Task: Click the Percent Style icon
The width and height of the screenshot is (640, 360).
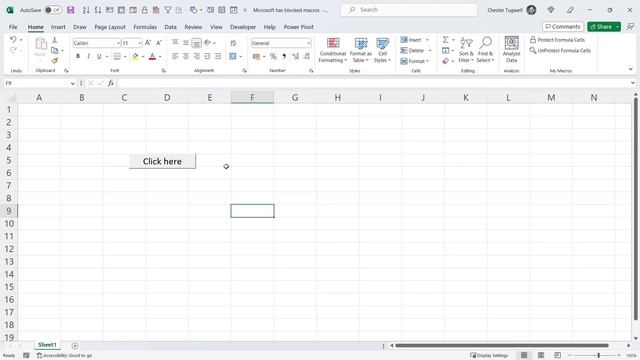Action: click(x=273, y=56)
